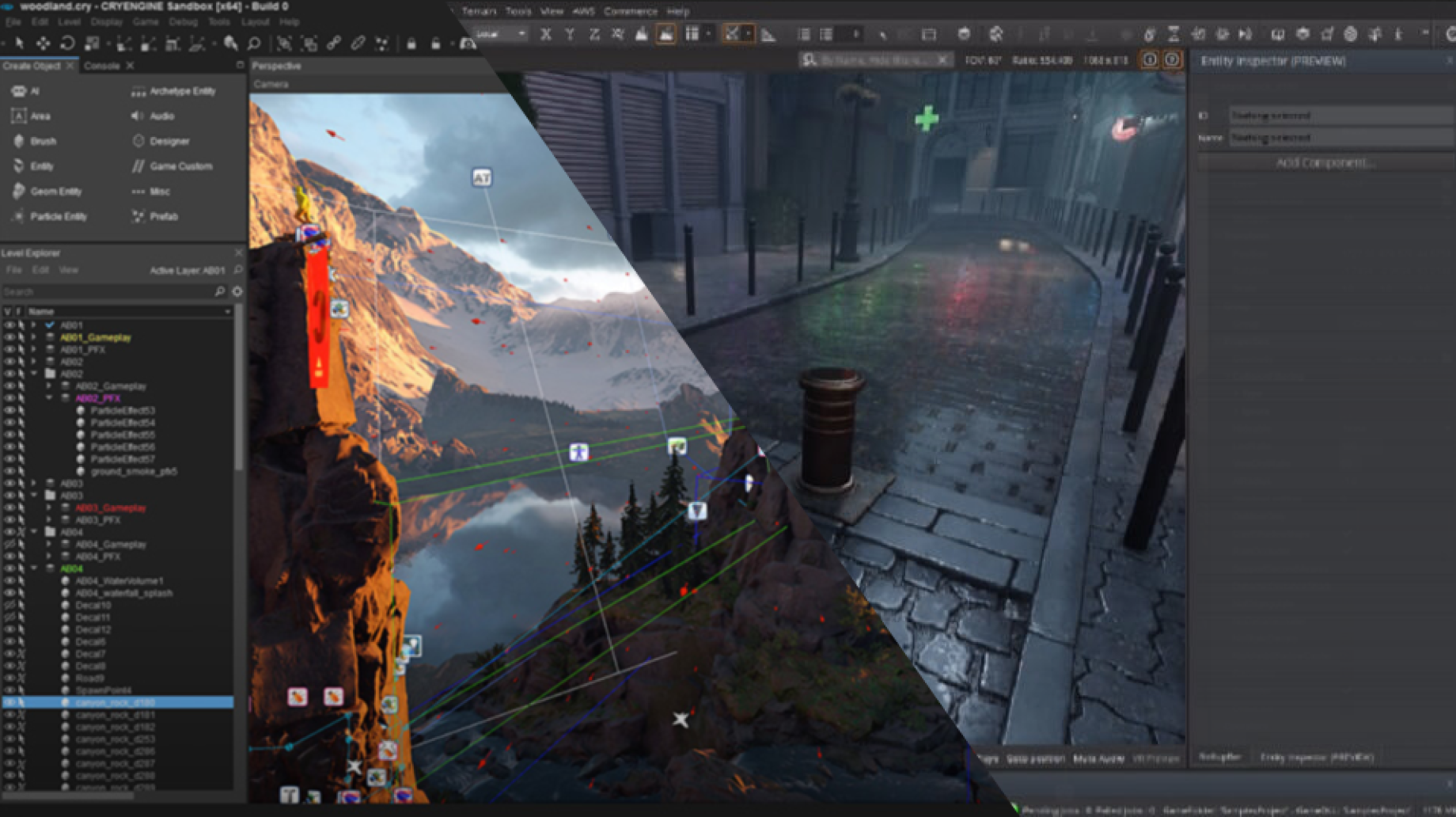Open the Layout menu

[x=255, y=22]
